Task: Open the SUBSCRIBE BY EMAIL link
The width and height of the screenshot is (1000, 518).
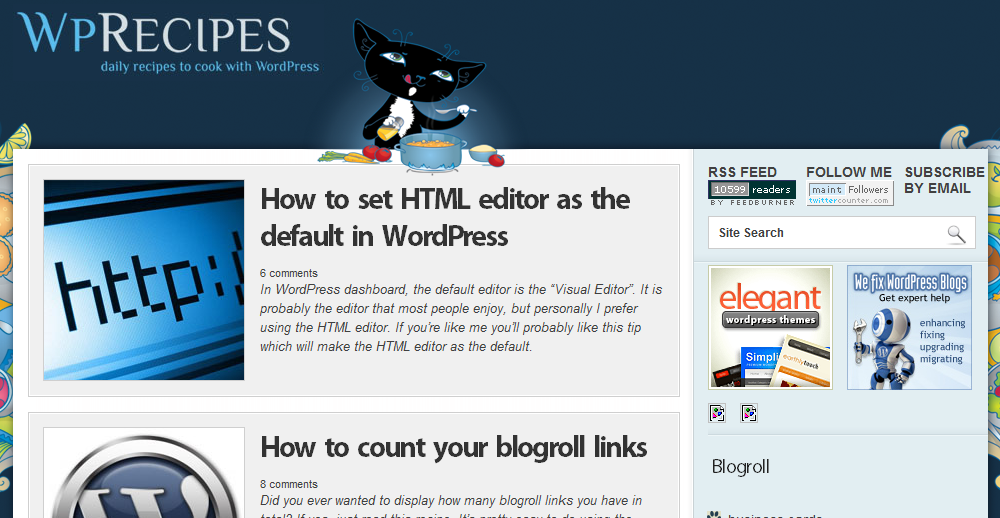Action: click(x=945, y=180)
